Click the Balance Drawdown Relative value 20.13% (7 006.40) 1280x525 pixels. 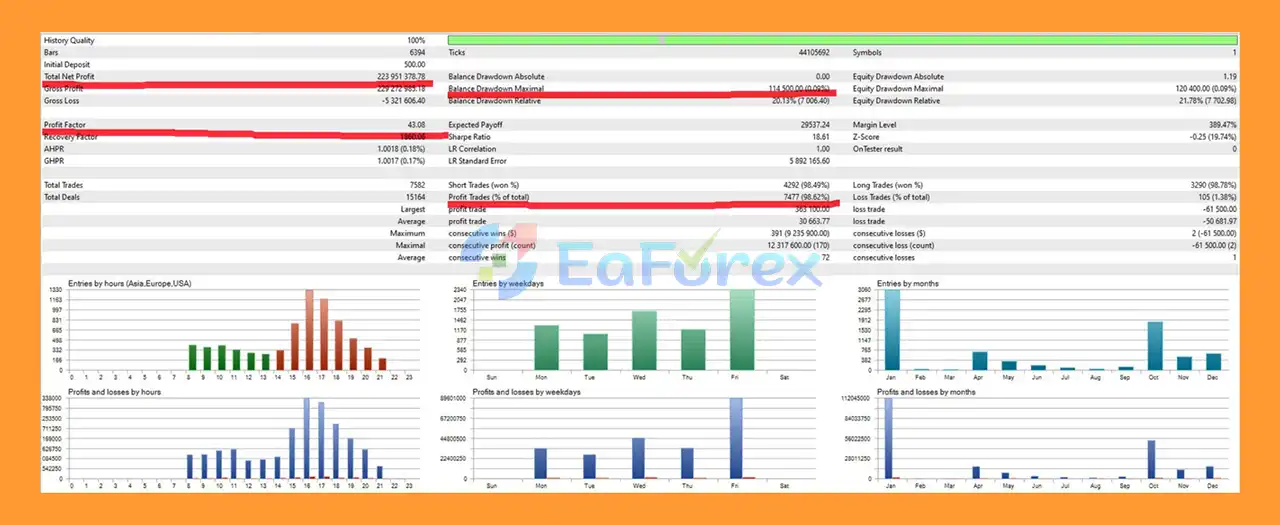(801, 100)
